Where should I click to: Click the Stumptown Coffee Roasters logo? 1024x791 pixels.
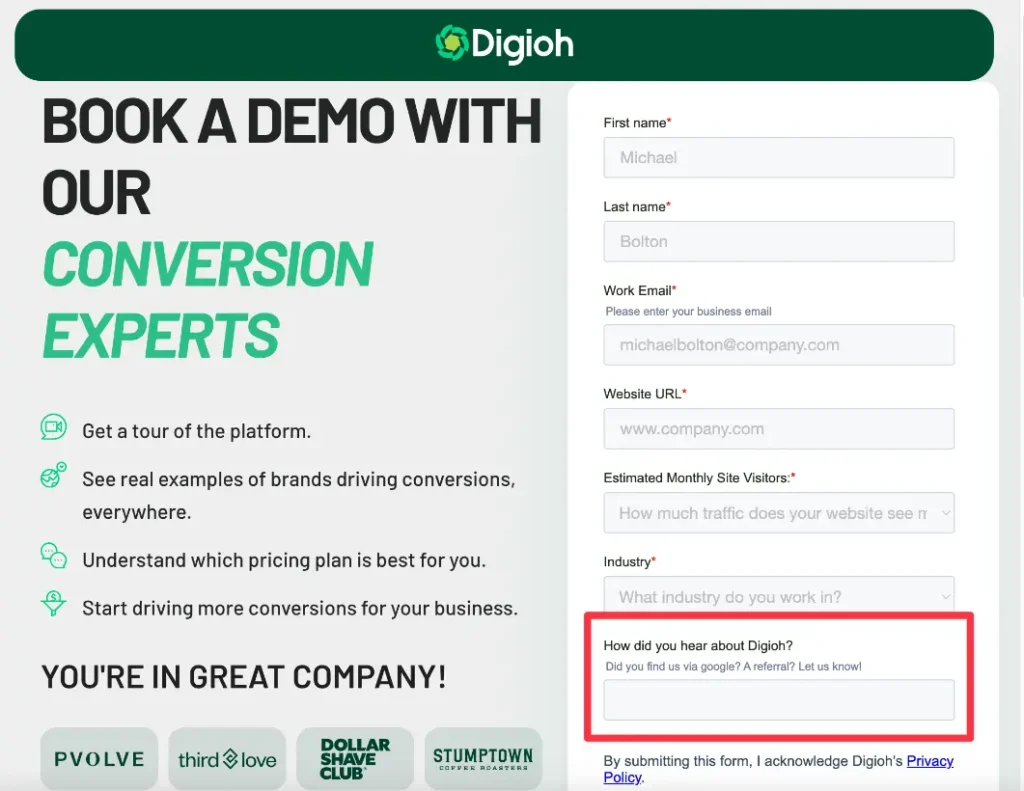coord(483,759)
